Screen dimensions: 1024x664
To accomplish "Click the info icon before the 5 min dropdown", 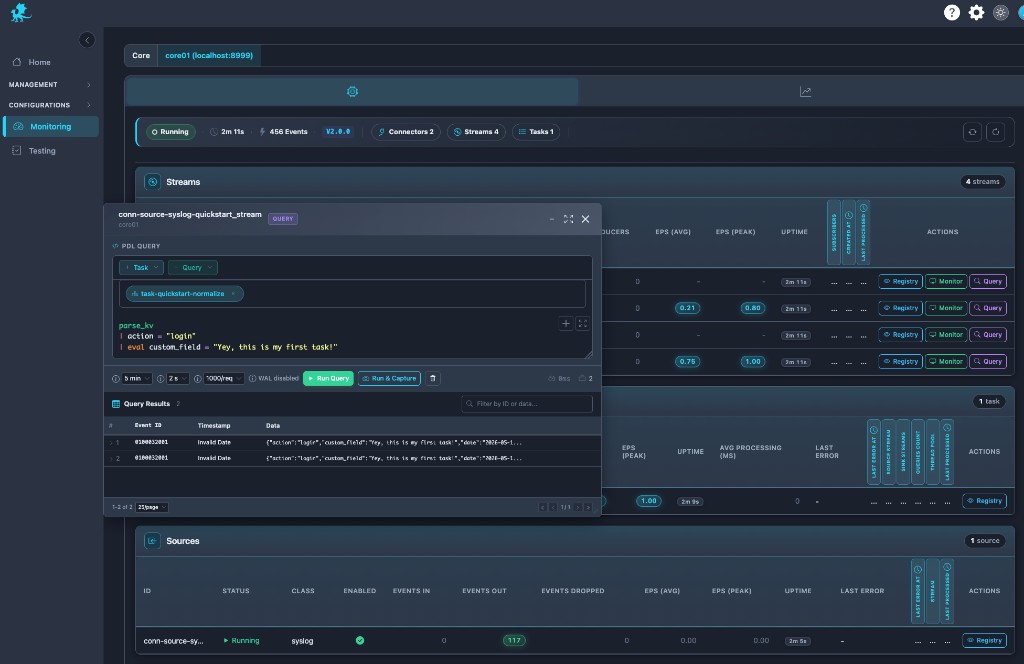I will point(116,379).
